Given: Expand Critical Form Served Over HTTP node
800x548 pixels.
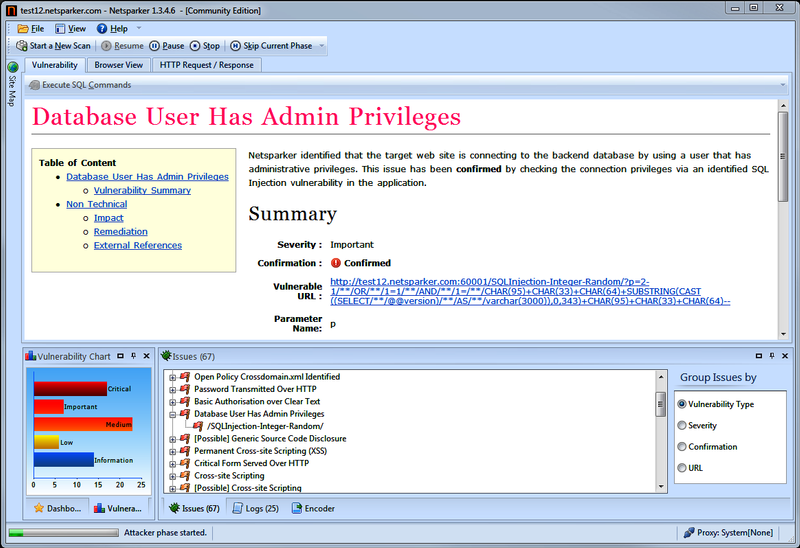Looking at the screenshot, I should pos(172,464).
